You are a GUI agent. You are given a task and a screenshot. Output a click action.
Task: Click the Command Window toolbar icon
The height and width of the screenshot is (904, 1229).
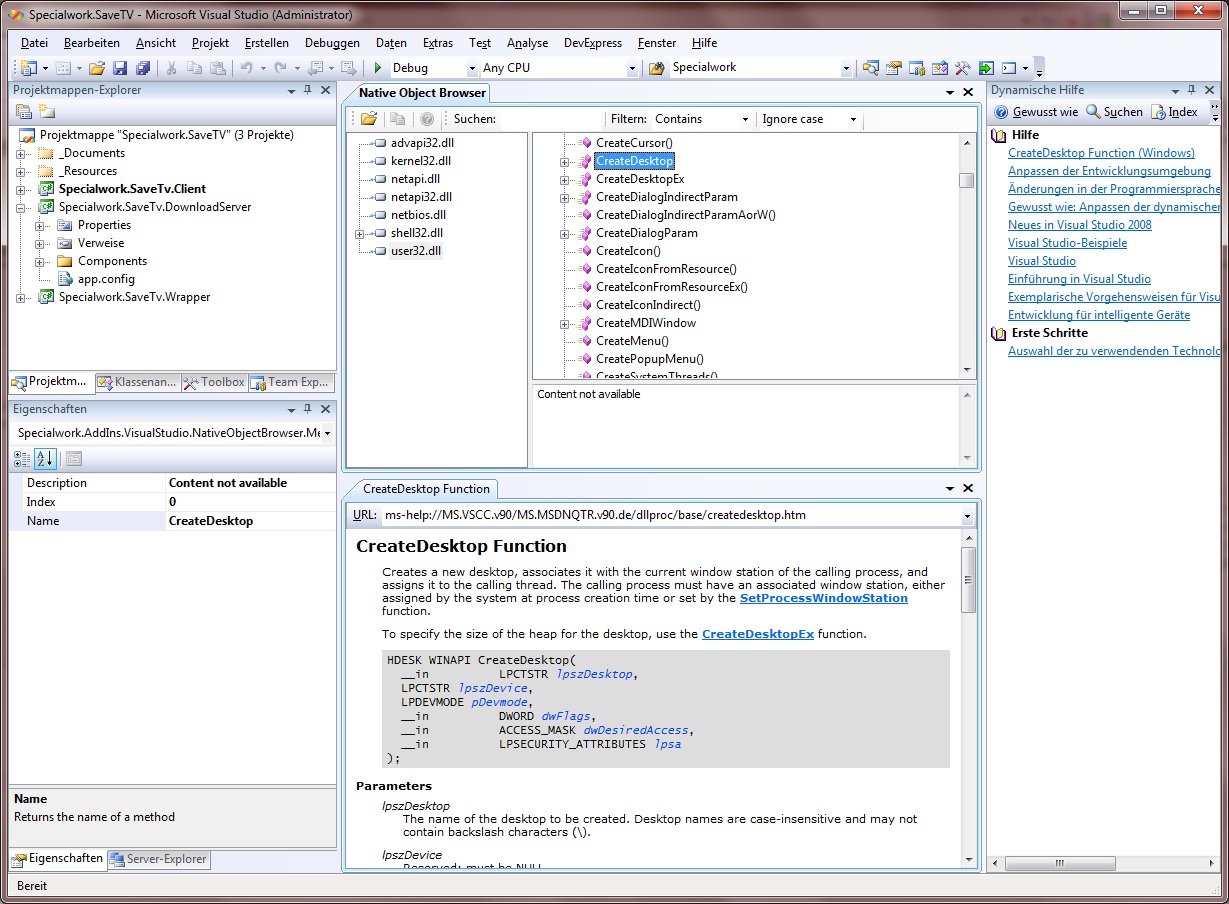1009,68
